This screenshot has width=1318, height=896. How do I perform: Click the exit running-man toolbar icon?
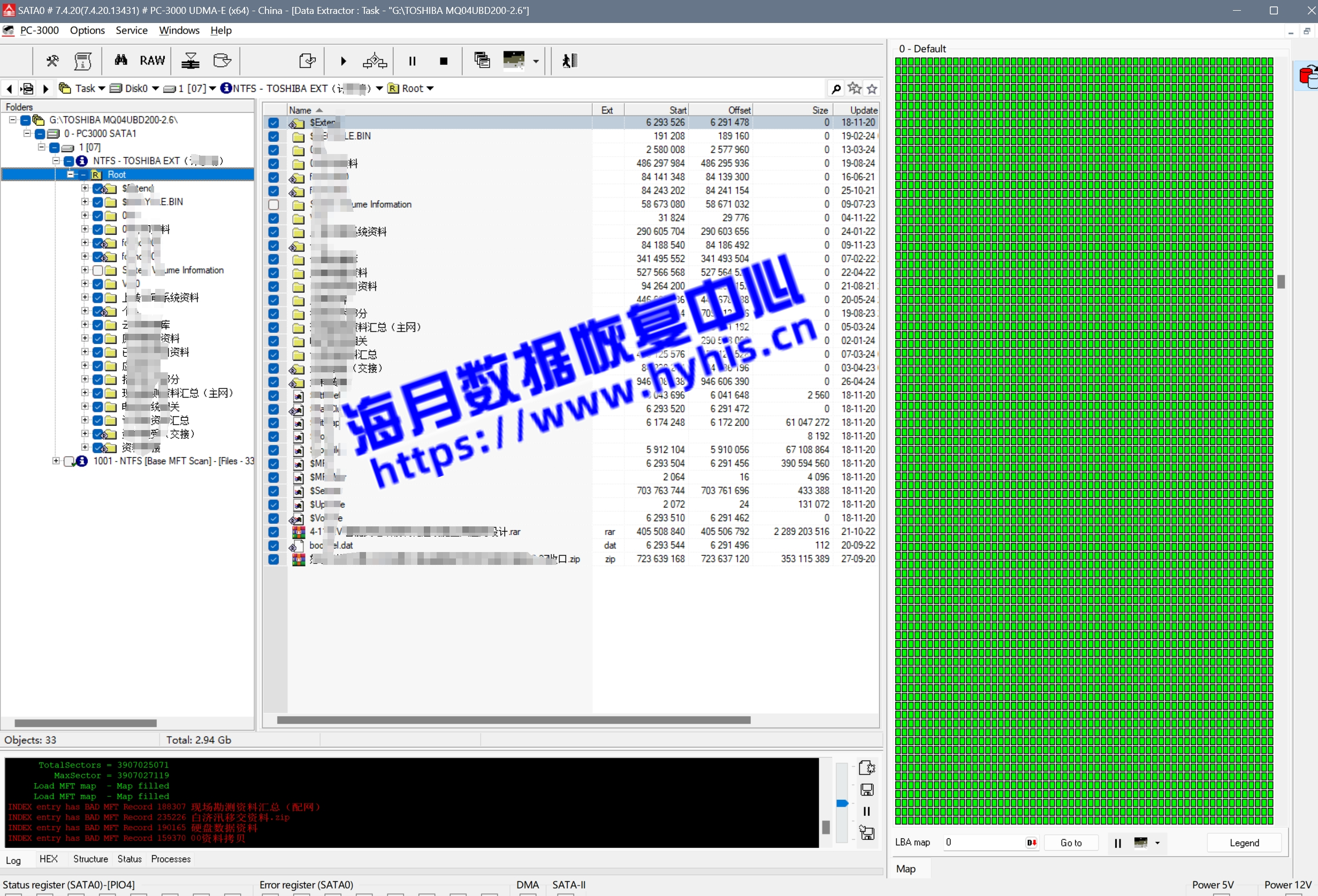tap(569, 60)
